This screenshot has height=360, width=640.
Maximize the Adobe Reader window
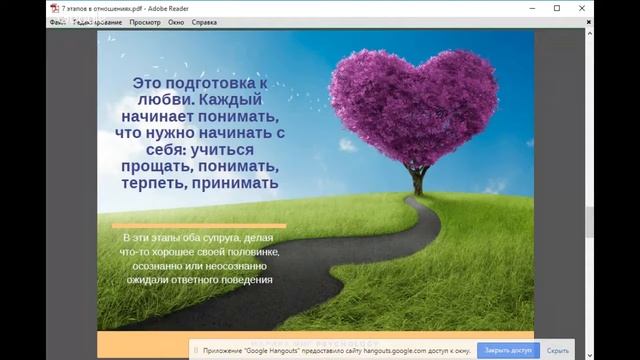click(x=557, y=8)
